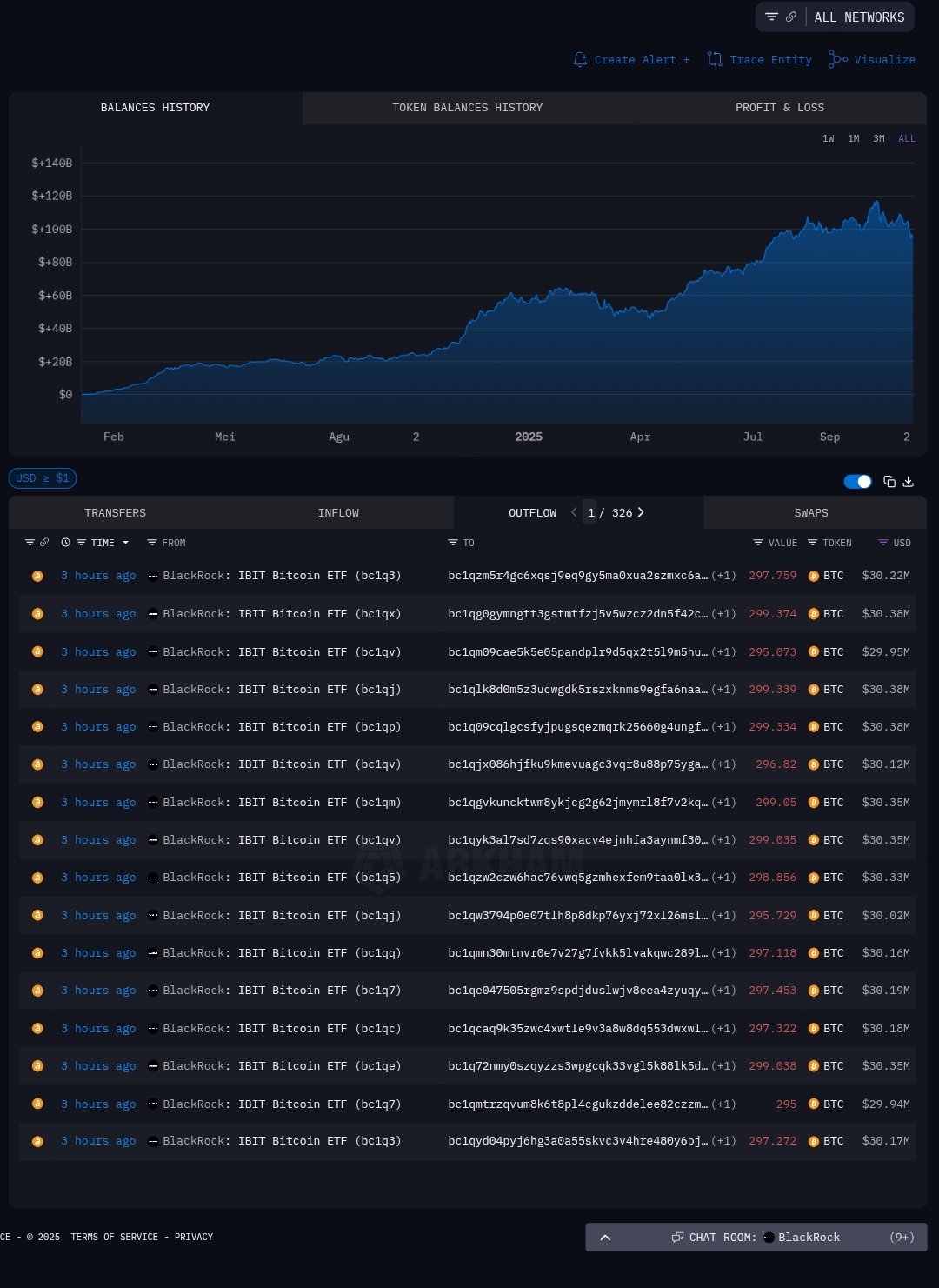Screen dimensions: 939x1288
Task: Go to next outflow page with right chevron
Action: point(641,513)
